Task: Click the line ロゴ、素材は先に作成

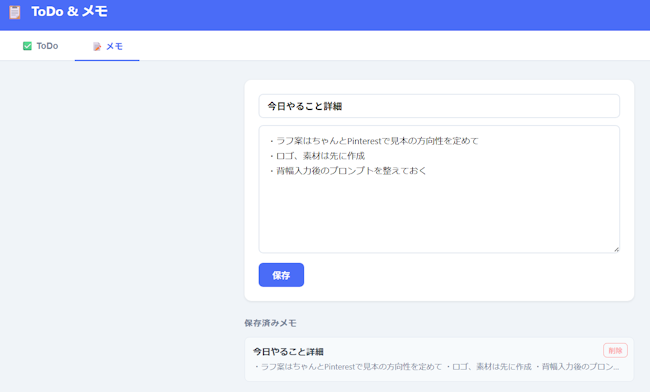Action: pos(317,156)
